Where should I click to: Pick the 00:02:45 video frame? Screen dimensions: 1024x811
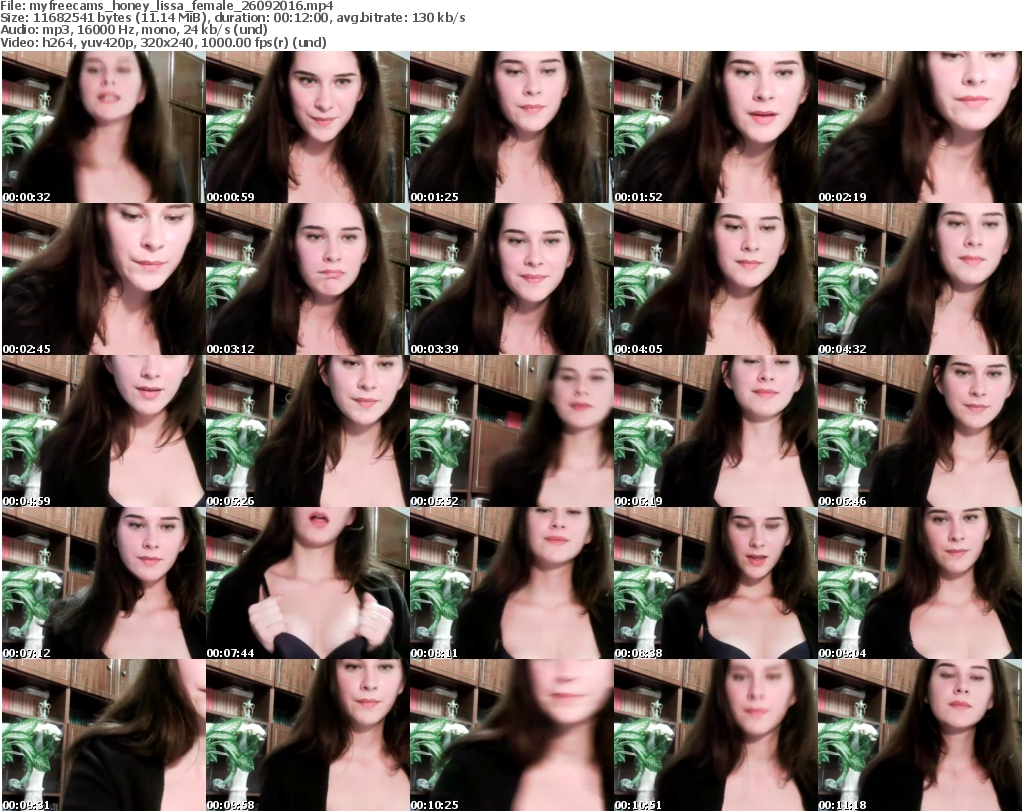(103, 279)
